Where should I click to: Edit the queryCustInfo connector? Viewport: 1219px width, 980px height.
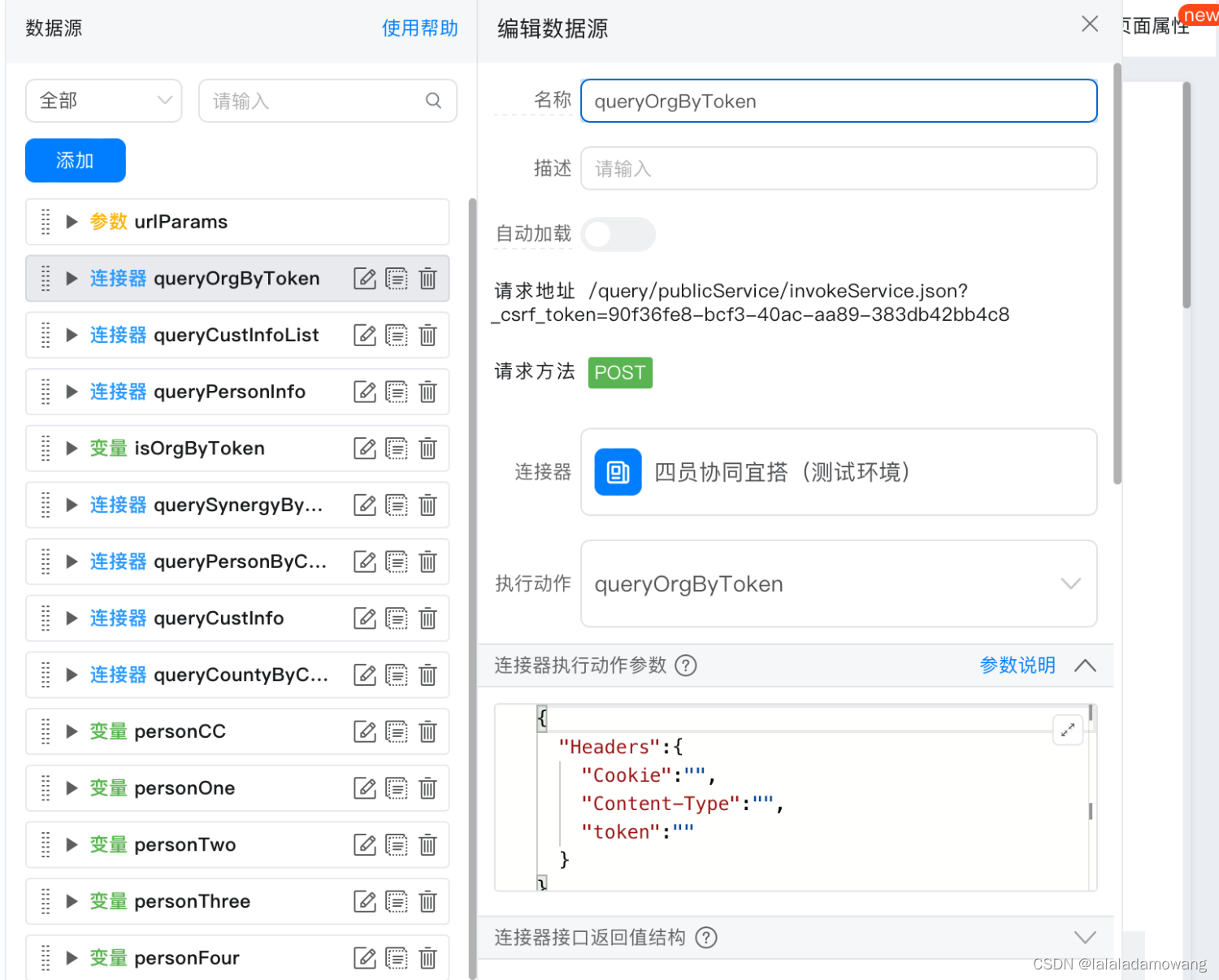click(x=365, y=618)
